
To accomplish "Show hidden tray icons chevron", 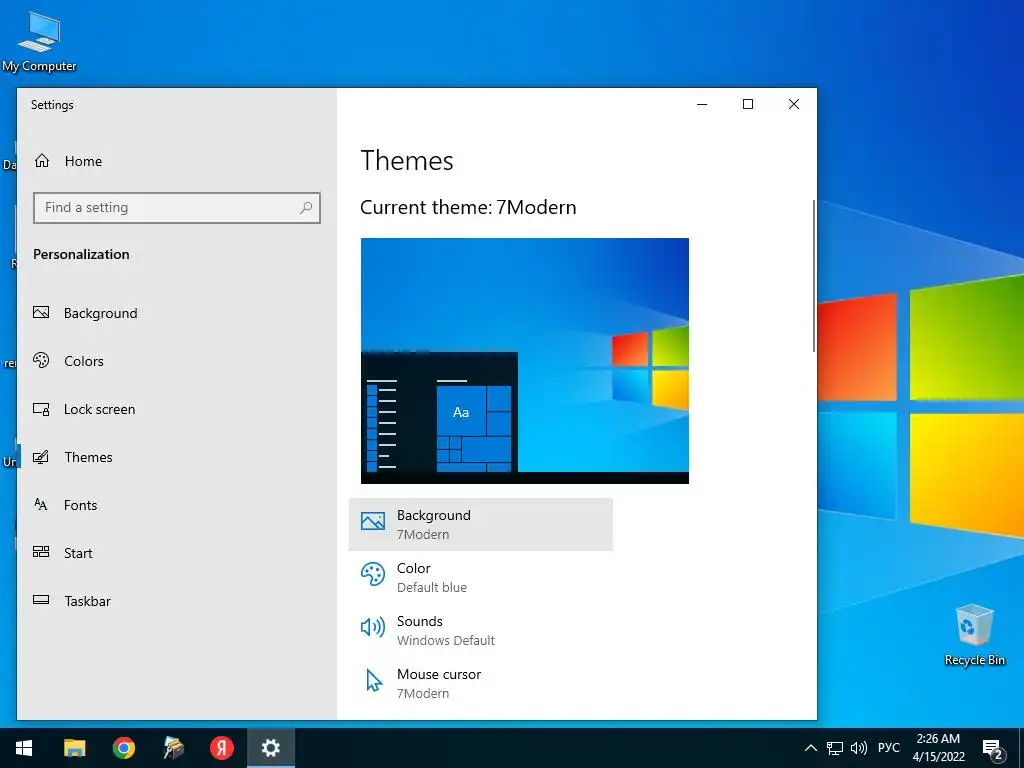I will tap(810, 748).
